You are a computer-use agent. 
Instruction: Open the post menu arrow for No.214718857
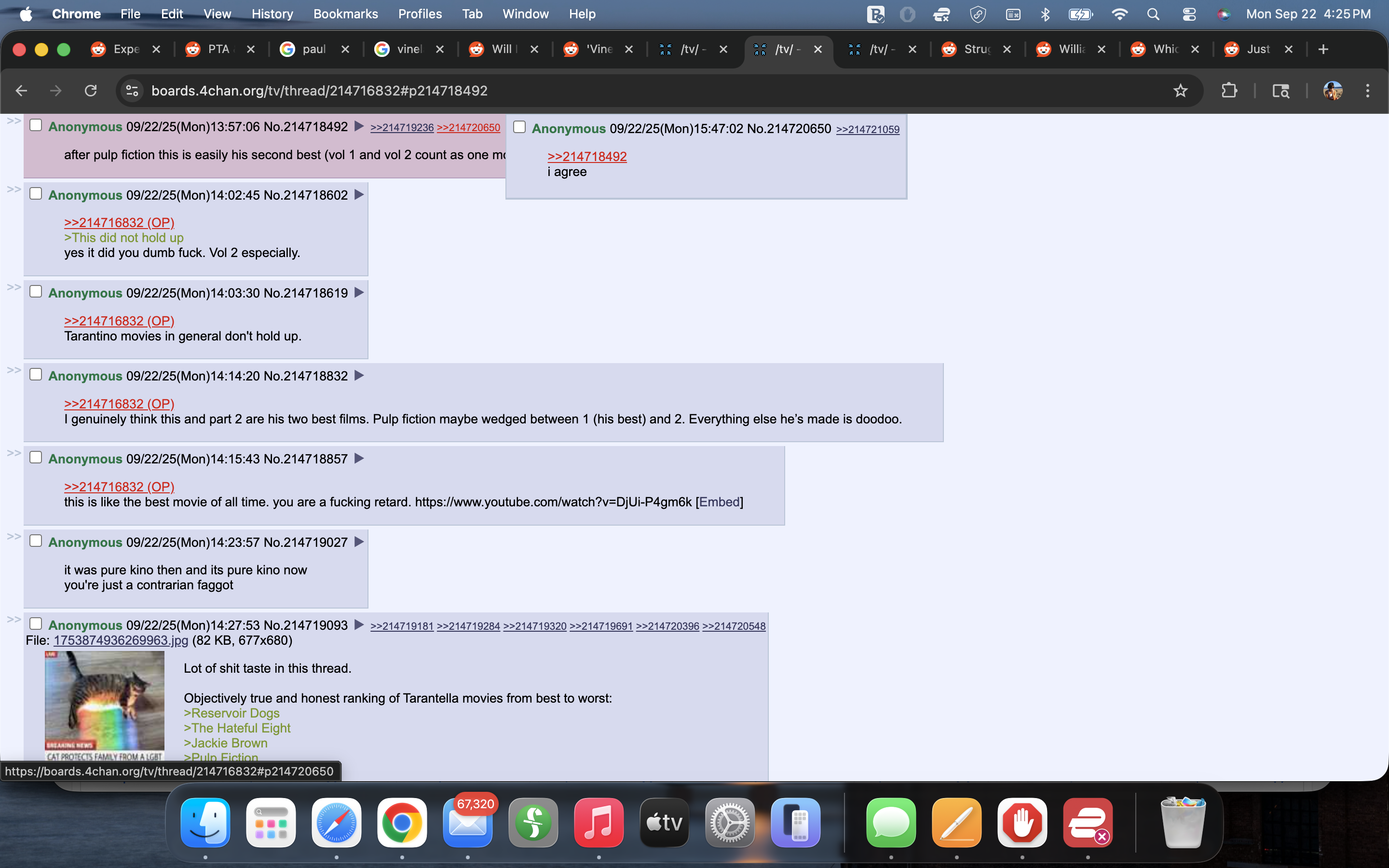(x=359, y=458)
